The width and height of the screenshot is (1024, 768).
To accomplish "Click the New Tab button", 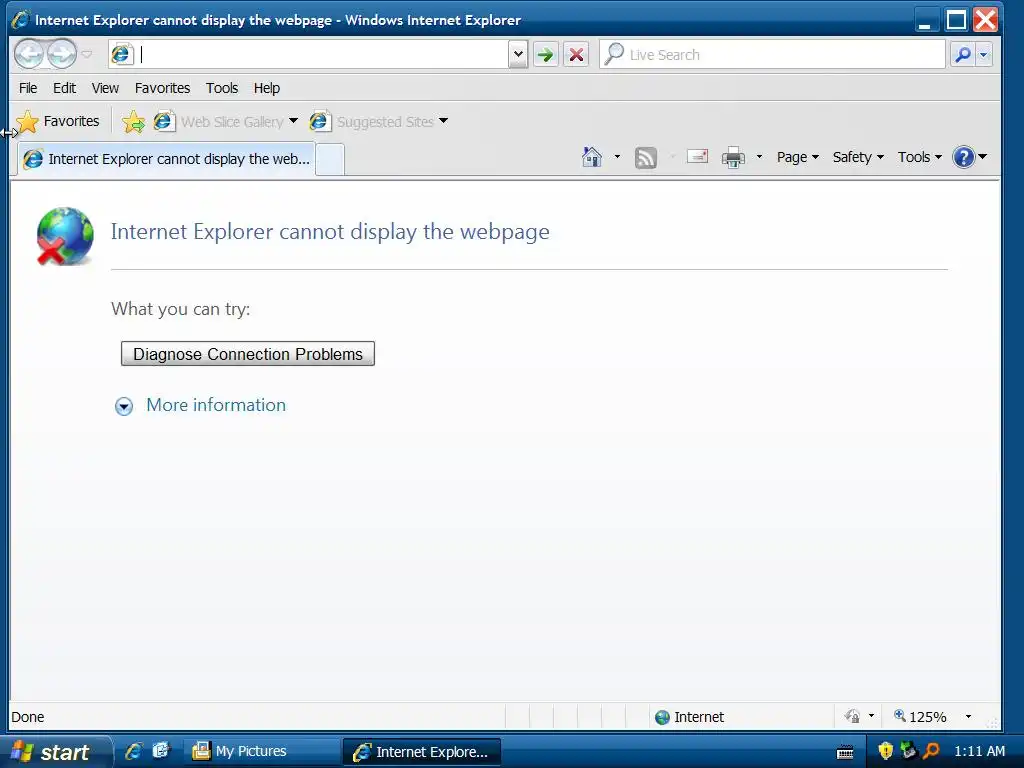I will tap(330, 159).
